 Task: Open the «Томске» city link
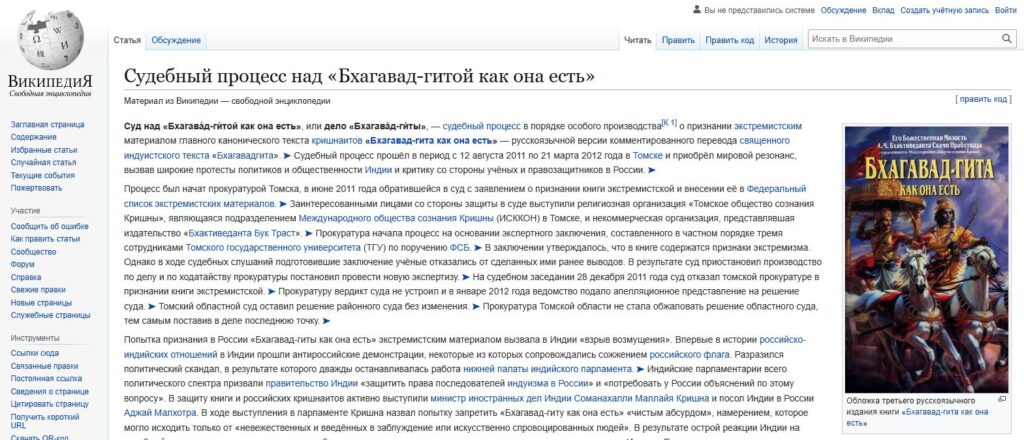pos(648,155)
